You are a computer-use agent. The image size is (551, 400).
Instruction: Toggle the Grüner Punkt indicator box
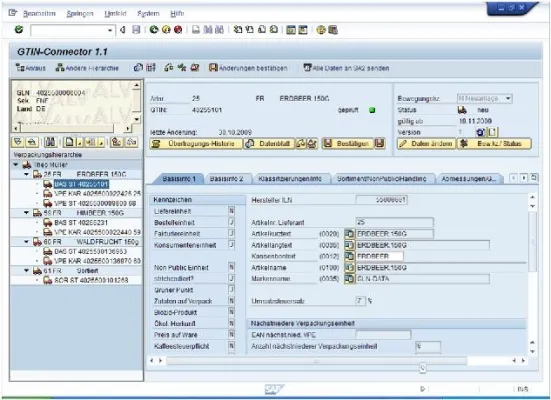[x=231, y=290]
